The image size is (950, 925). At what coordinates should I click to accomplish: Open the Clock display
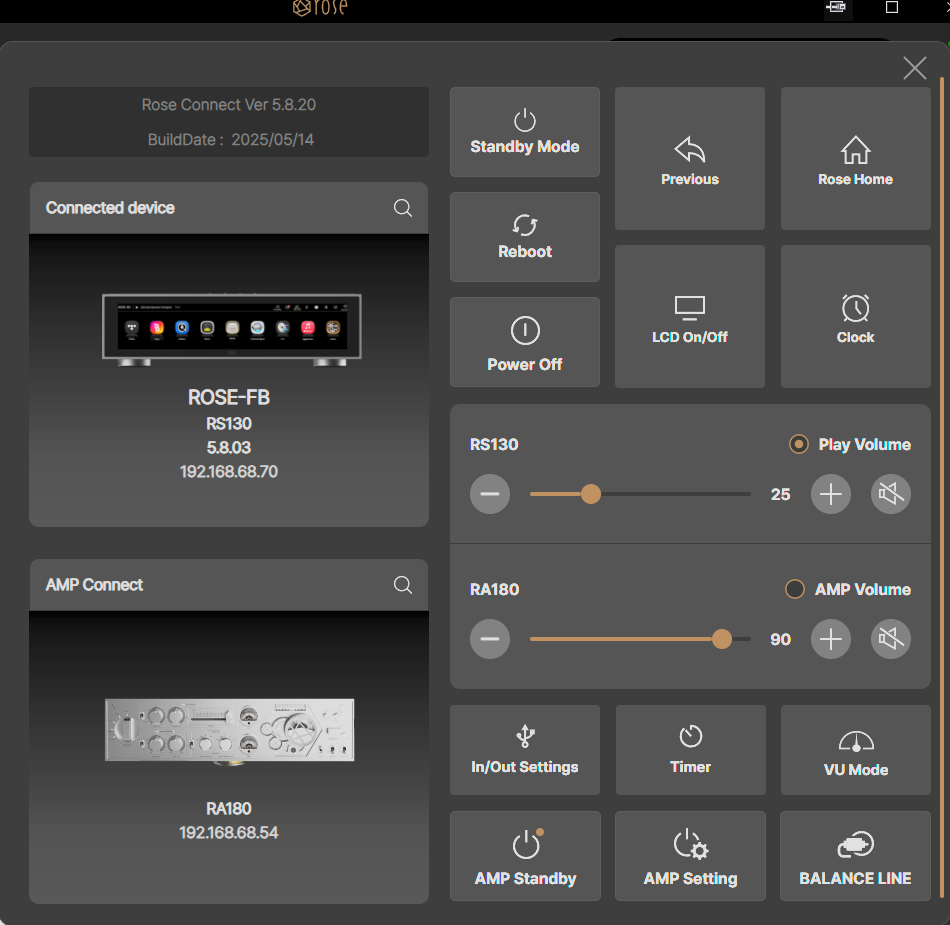point(855,316)
